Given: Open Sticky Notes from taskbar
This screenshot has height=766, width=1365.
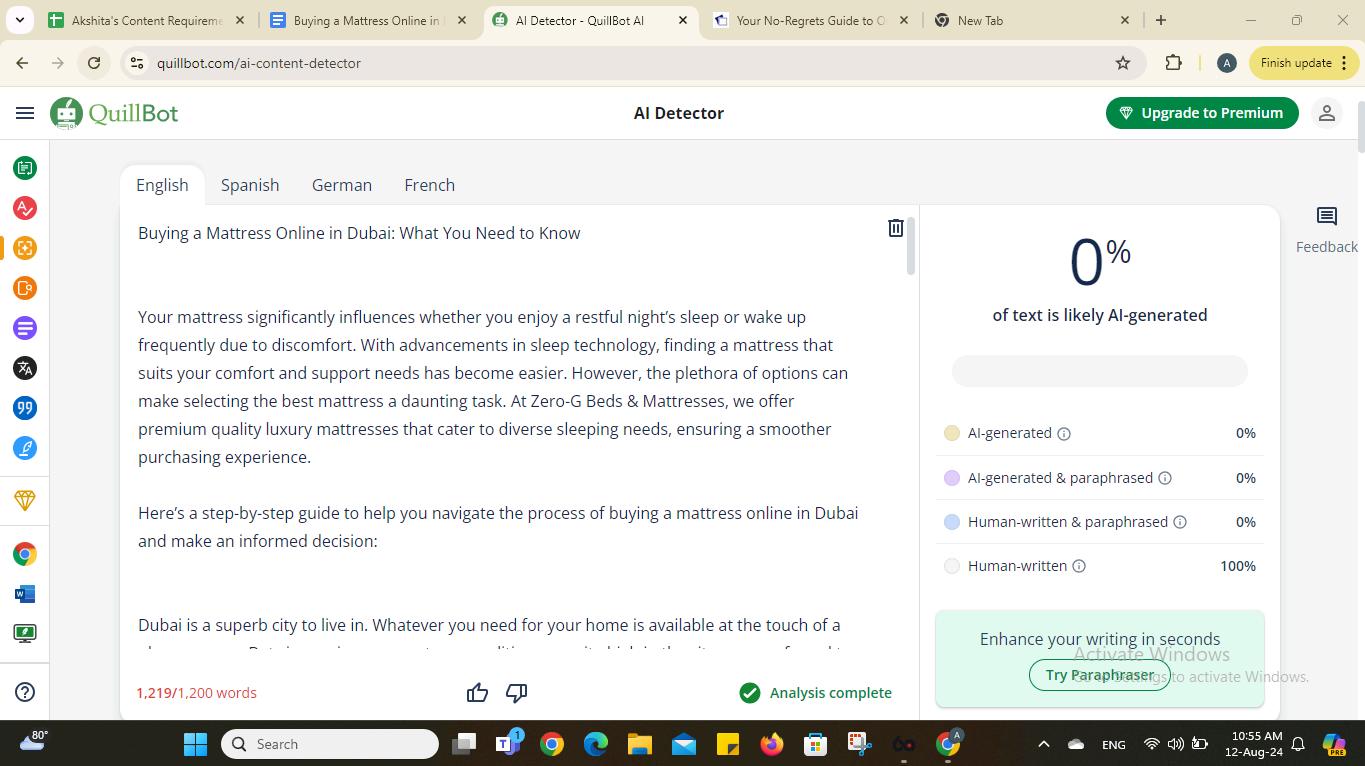Looking at the screenshot, I should pos(728,744).
